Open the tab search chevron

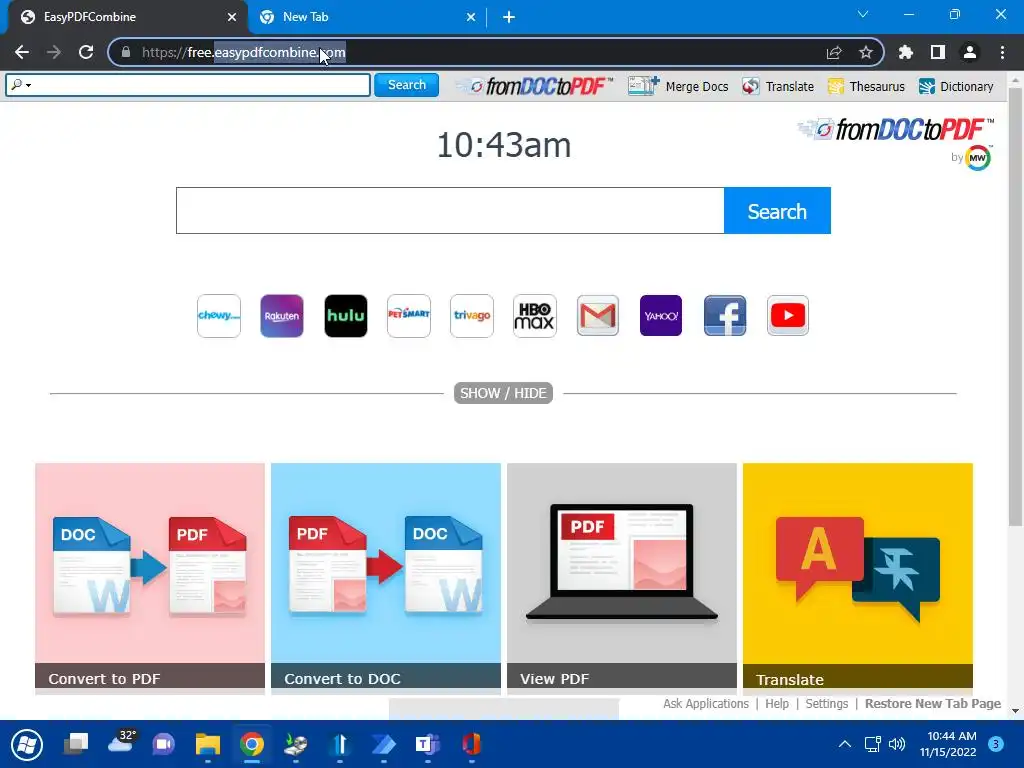click(863, 14)
